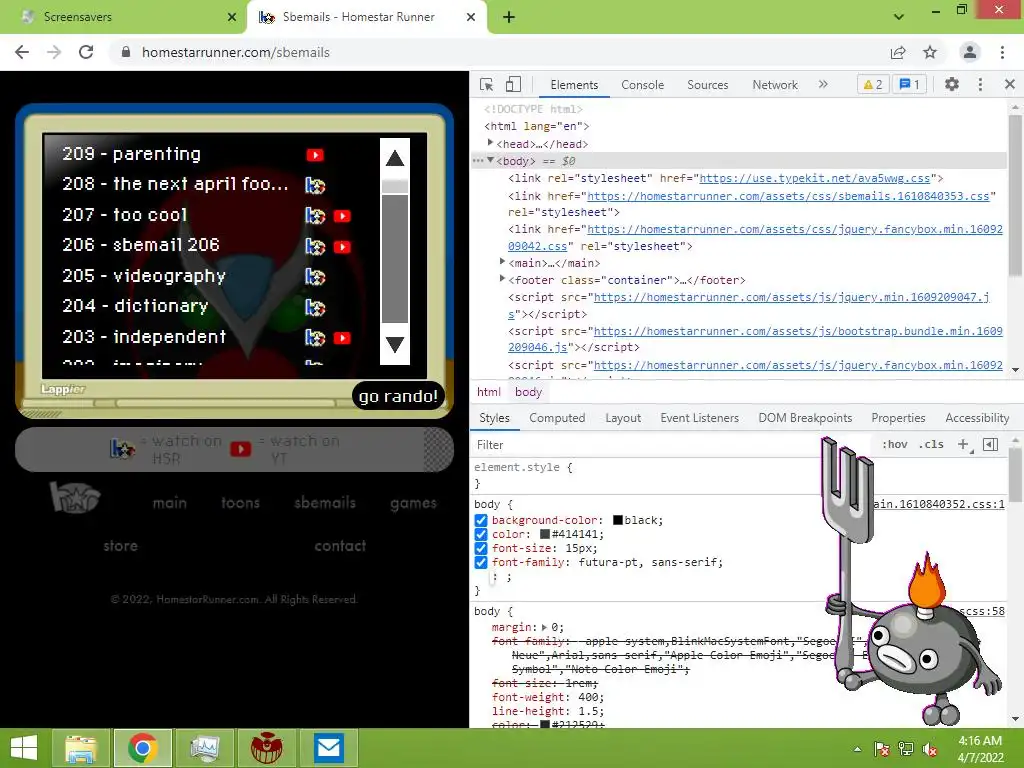Open Trogdor app in taskbar
The width and height of the screenshot is (1024, 768).
pos(267,748)
